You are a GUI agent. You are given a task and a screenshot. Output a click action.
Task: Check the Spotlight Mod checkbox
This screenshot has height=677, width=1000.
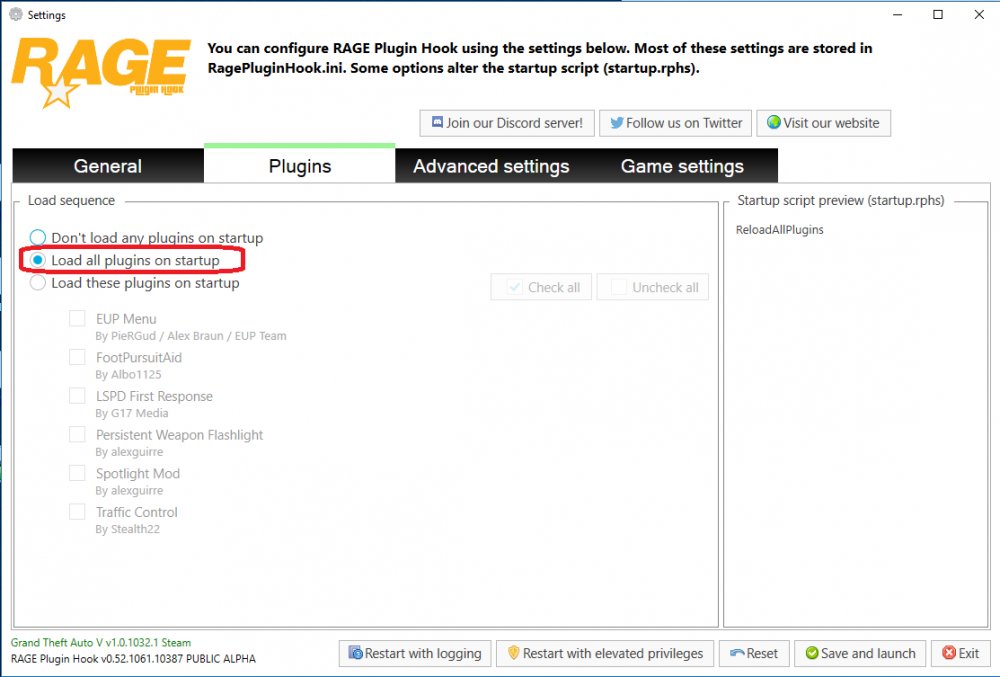pos(77,473)
